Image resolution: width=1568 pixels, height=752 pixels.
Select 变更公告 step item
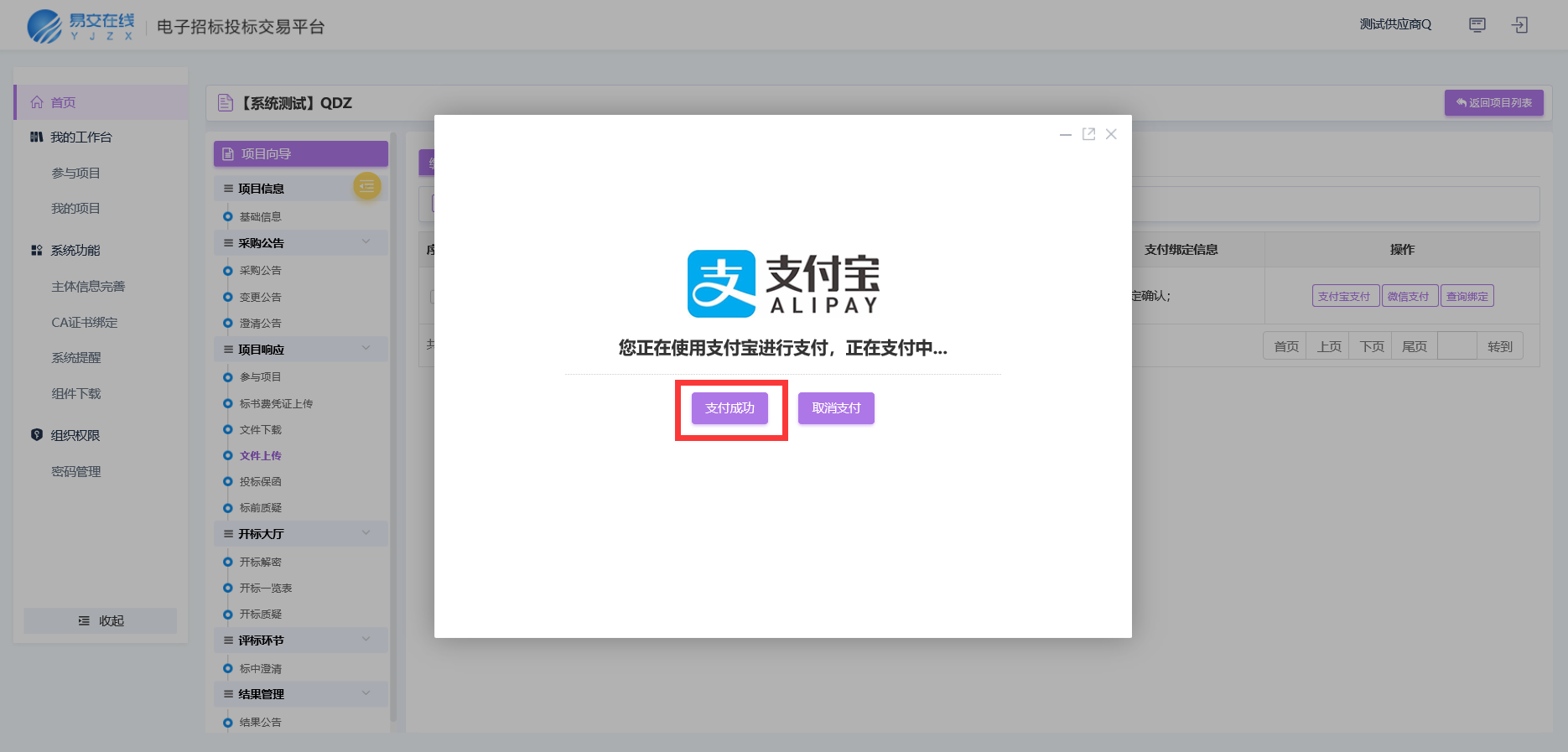[260, 297]
